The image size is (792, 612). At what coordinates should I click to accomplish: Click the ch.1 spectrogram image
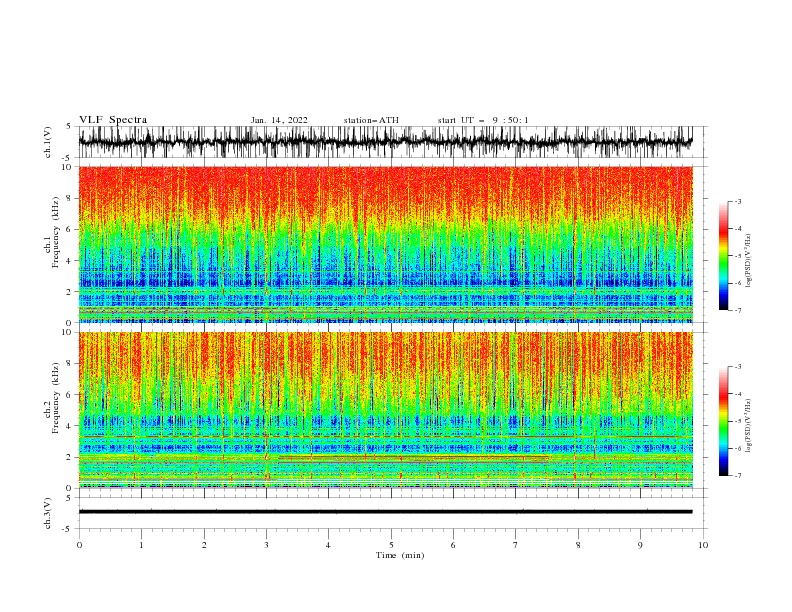coord(385,244)
